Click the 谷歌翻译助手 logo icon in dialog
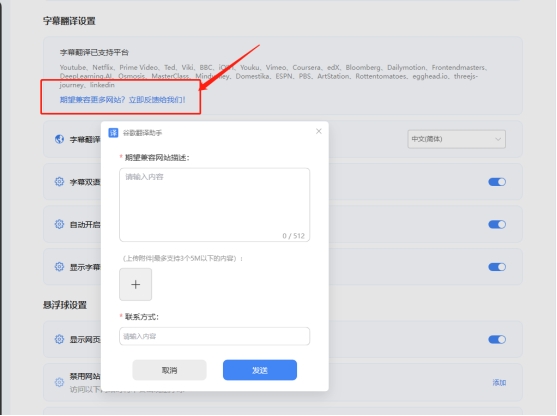Image resolution: width=557 pixels, height=416 pixels. pos(113,133)
